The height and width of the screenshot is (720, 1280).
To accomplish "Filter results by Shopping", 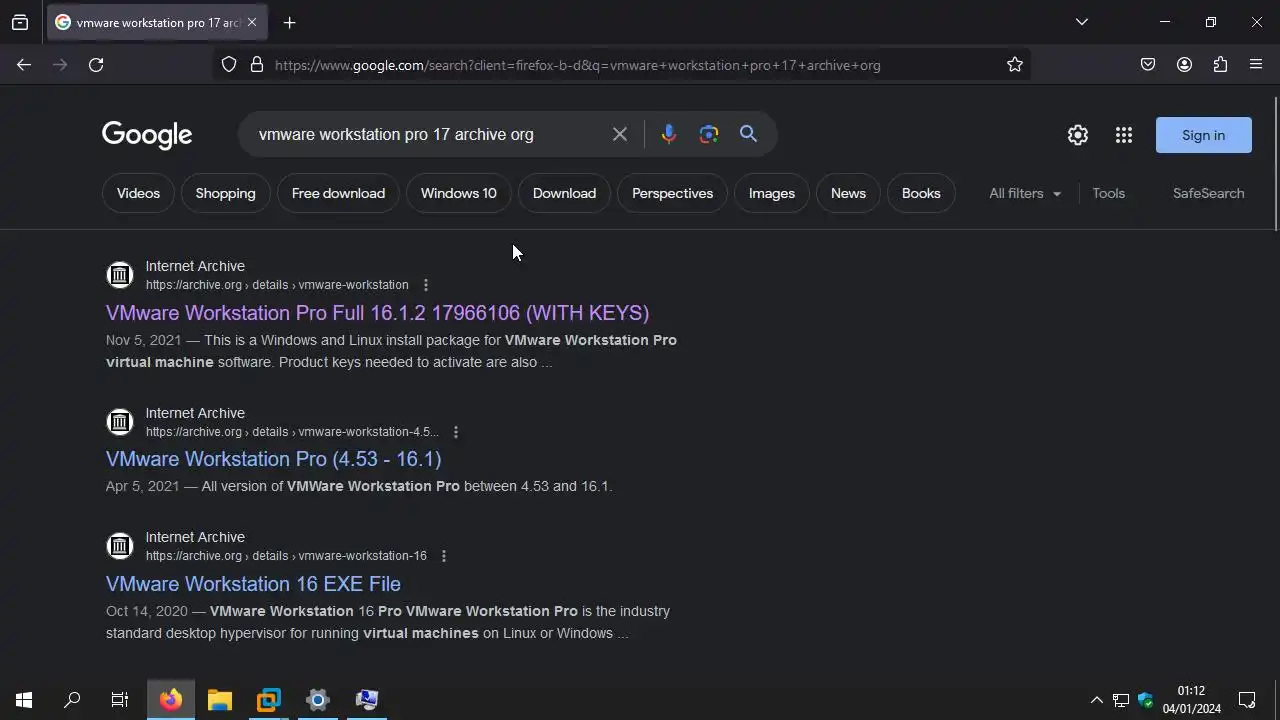I will [x=225, y=193].
